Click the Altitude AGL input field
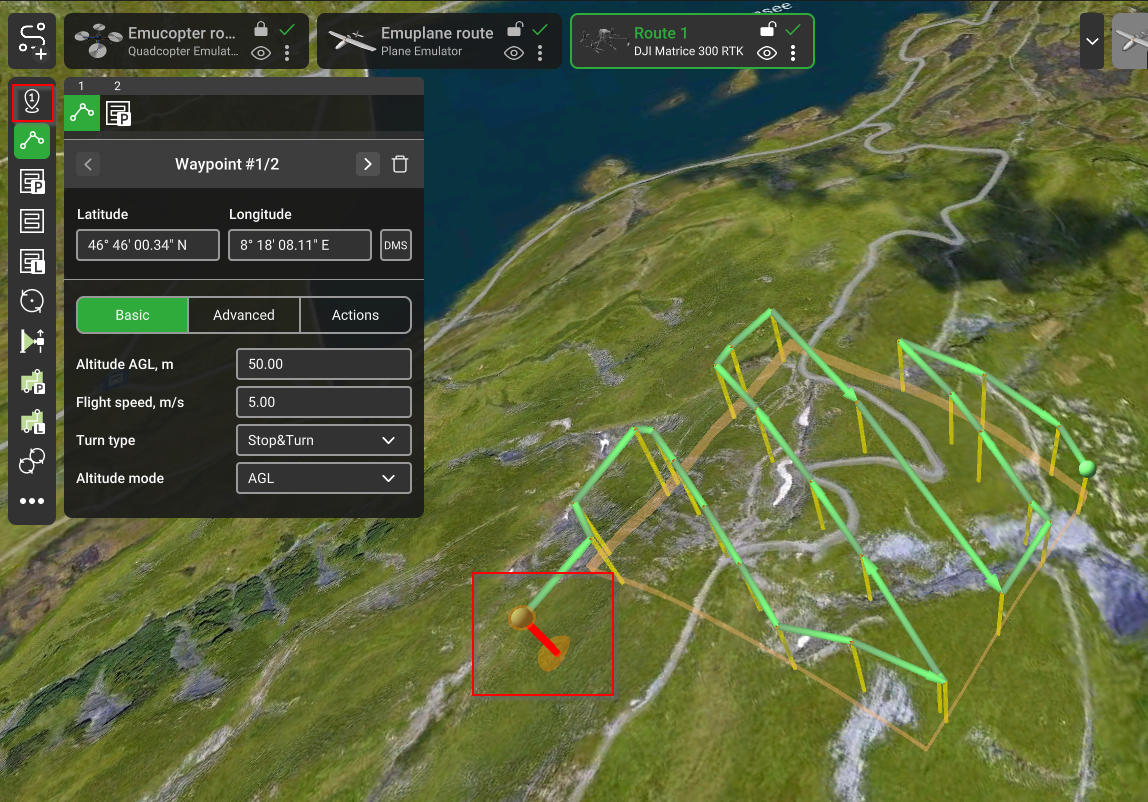 point(323,364)
